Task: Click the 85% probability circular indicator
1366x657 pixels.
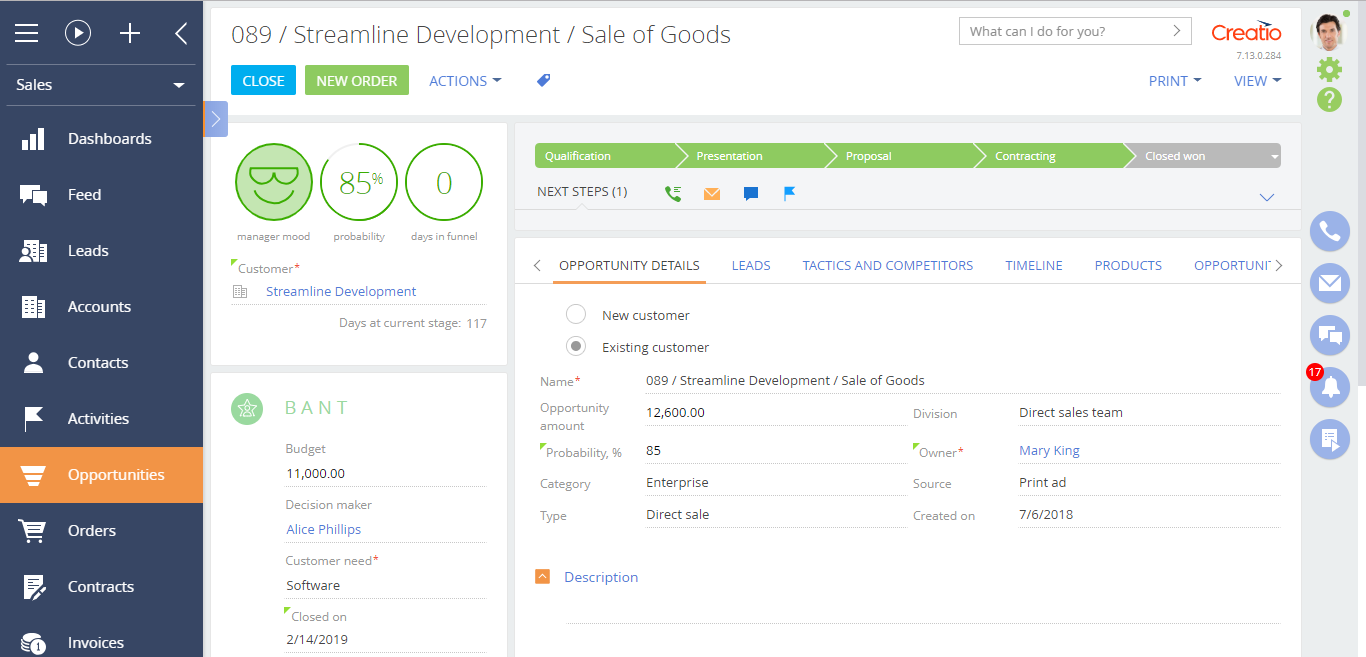Action: pos(359,182)
